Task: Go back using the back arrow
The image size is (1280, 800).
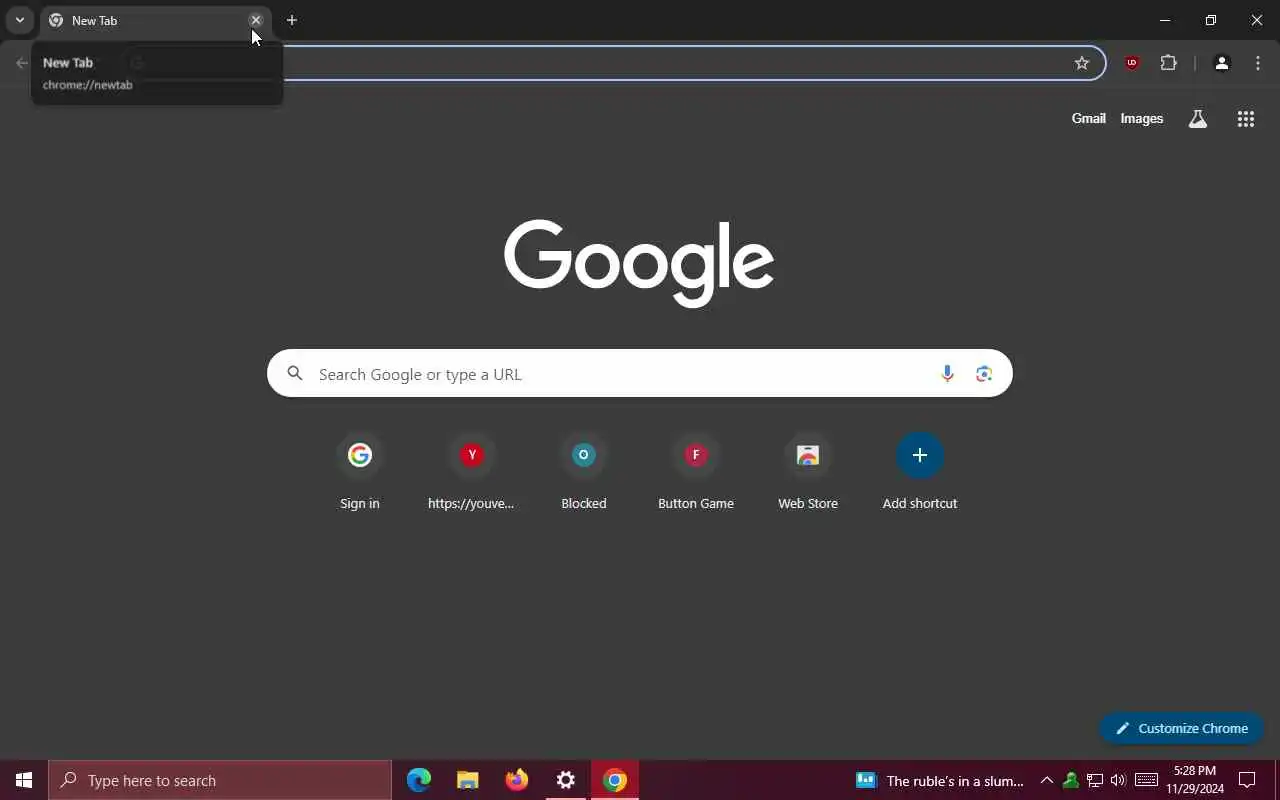Action: click(x=22, y=63)
